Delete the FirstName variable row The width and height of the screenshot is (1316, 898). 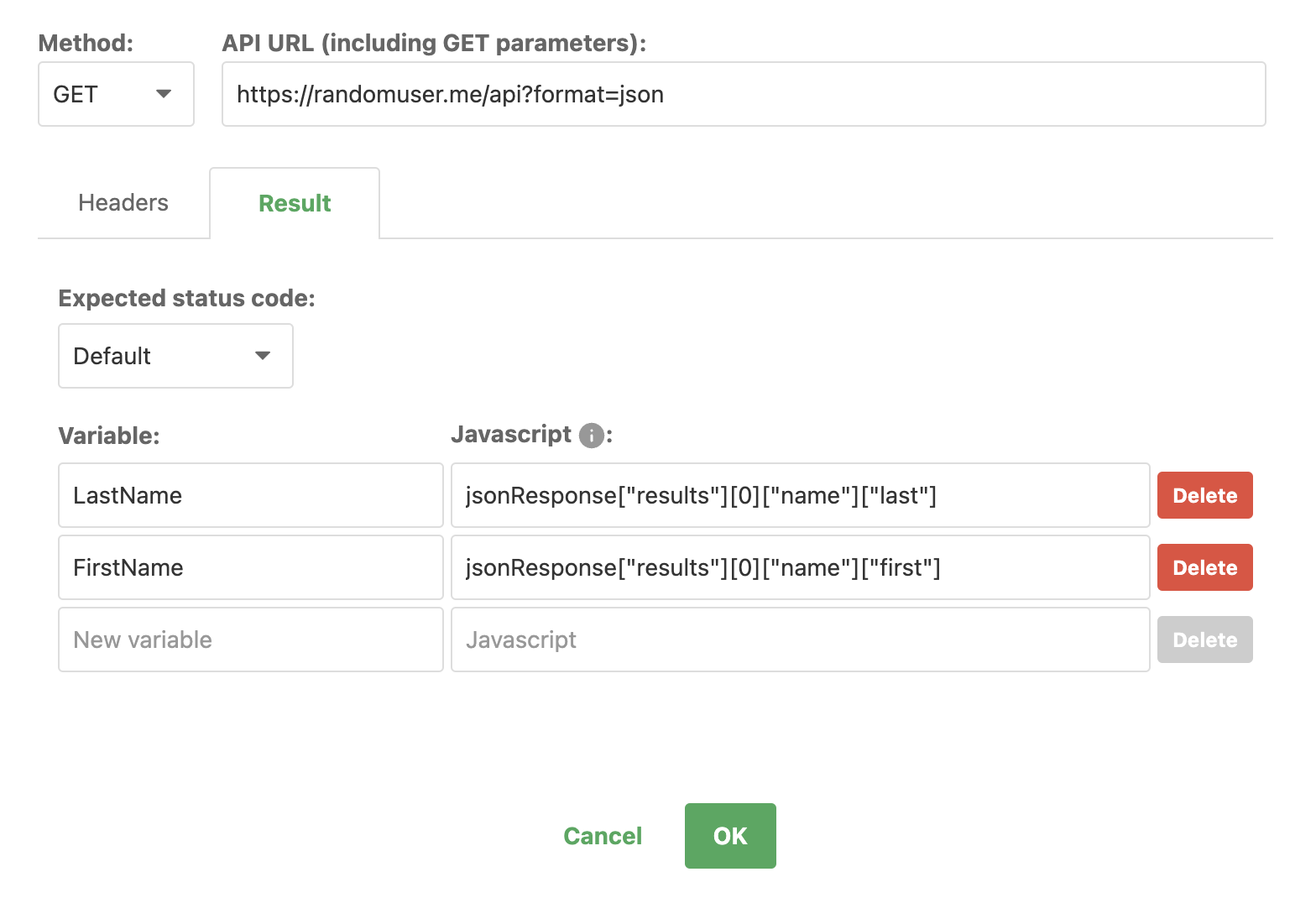1204,567
